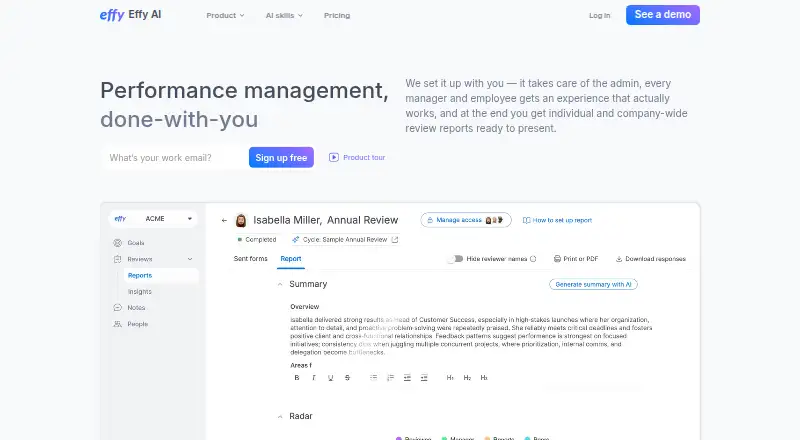The width and height of the screenshot is (800, 440).
Task: Click the Manage access button
Action: 466,220
